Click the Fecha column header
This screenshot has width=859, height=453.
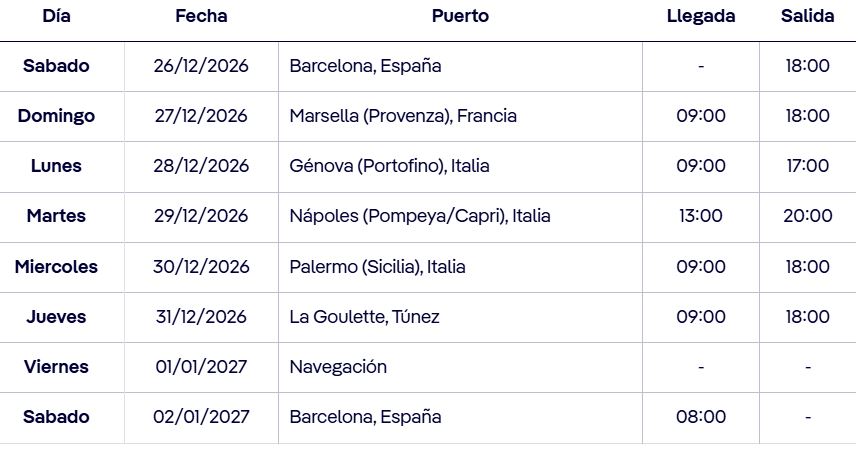click(201, 16)
